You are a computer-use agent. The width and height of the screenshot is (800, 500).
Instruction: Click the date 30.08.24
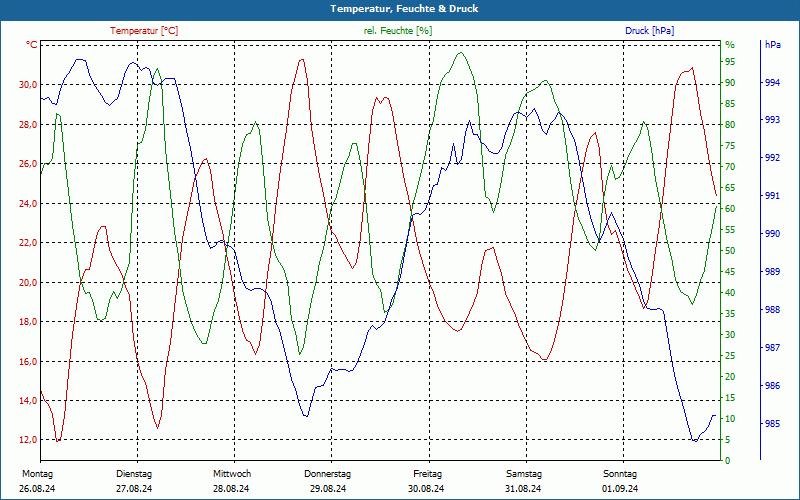pos(426,489)
